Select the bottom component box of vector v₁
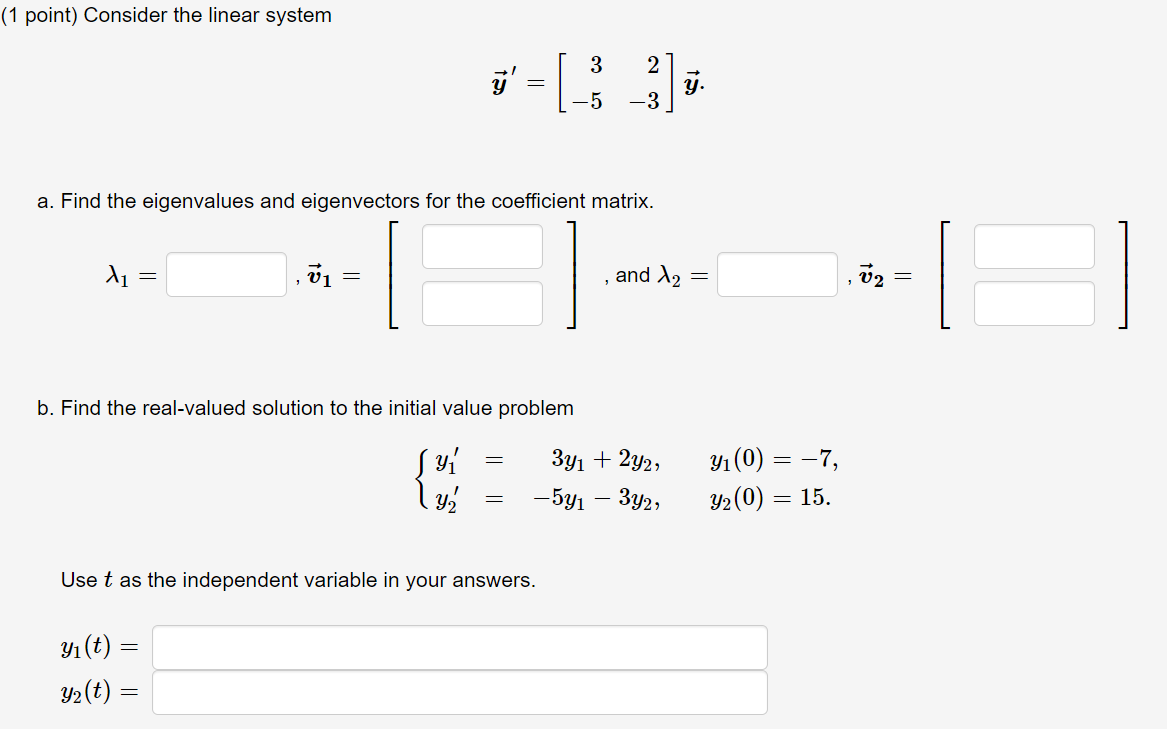Viewport: 1167px width, 729px height. tap(482, 303)
